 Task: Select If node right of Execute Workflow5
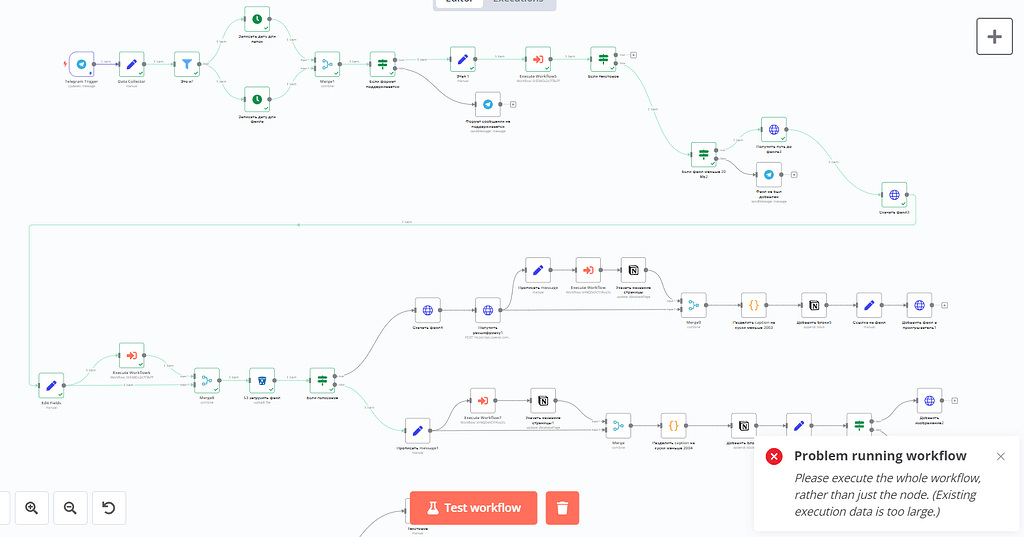603,59
